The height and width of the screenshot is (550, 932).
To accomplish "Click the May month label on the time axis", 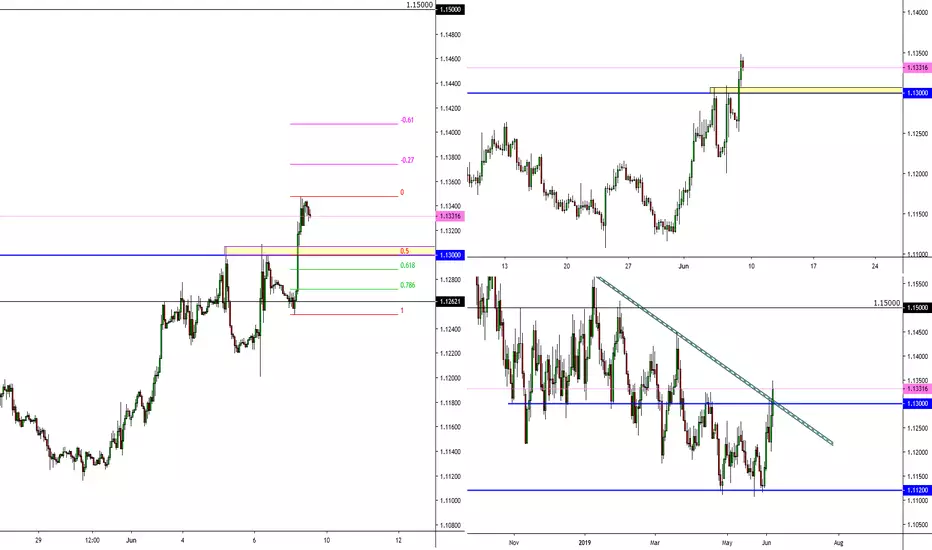I will point(728,543).
